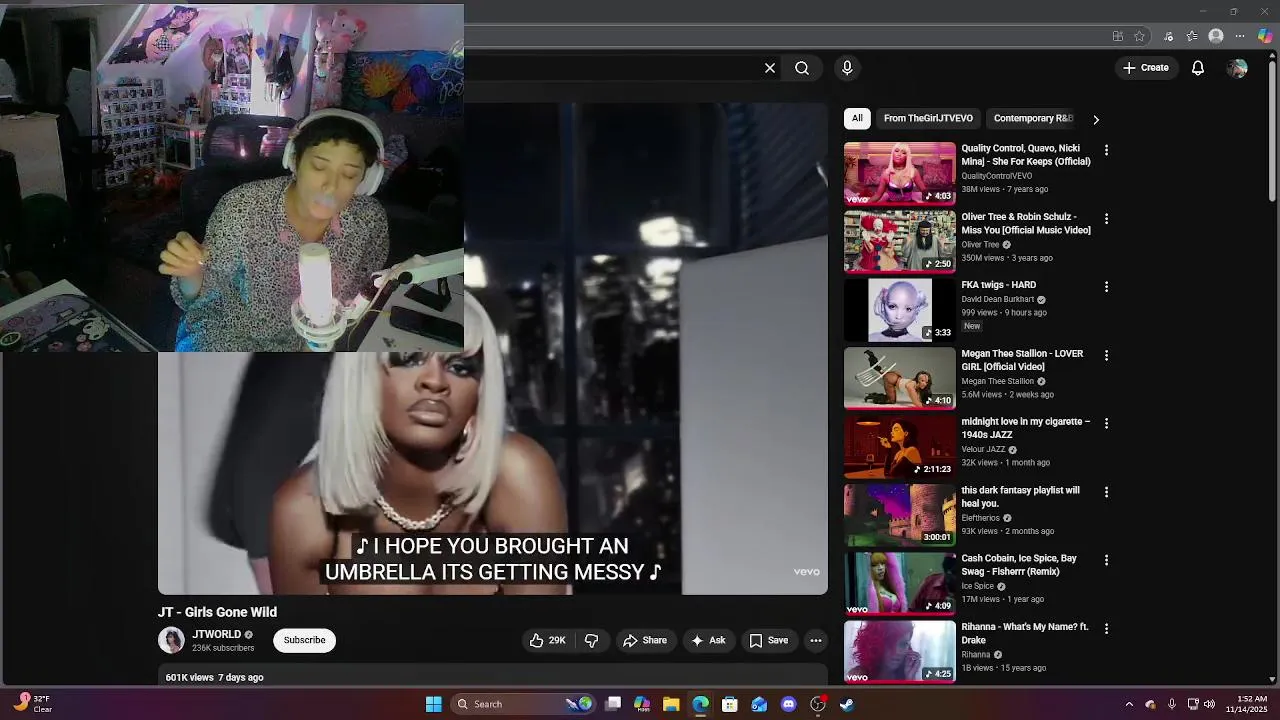Open the JTWORLD channel avatar

click(172, 640)
